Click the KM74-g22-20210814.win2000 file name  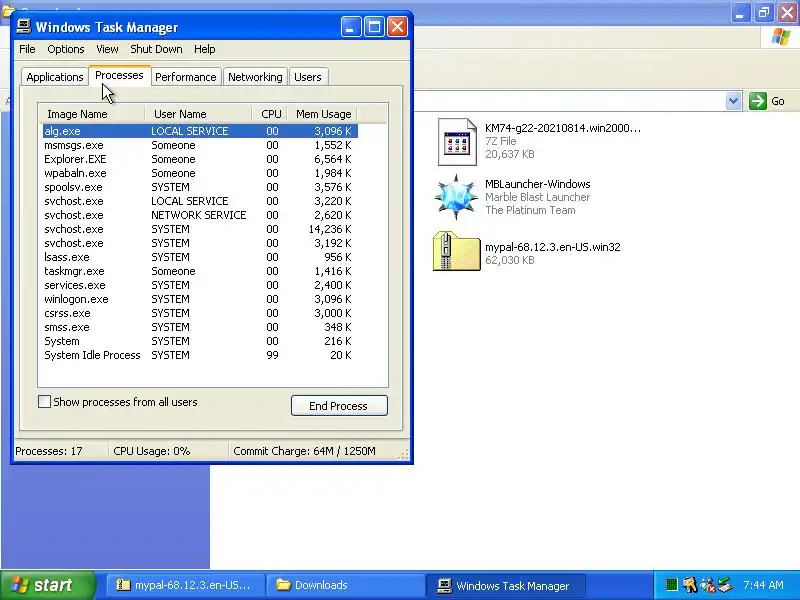563,128
